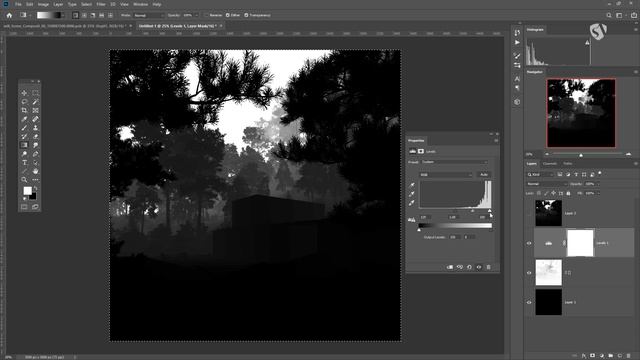The height and width of the screenshot is (360, 640).
Task: Toggle Levels adjustment visibility in Properties panel
Action: [479, 267]
